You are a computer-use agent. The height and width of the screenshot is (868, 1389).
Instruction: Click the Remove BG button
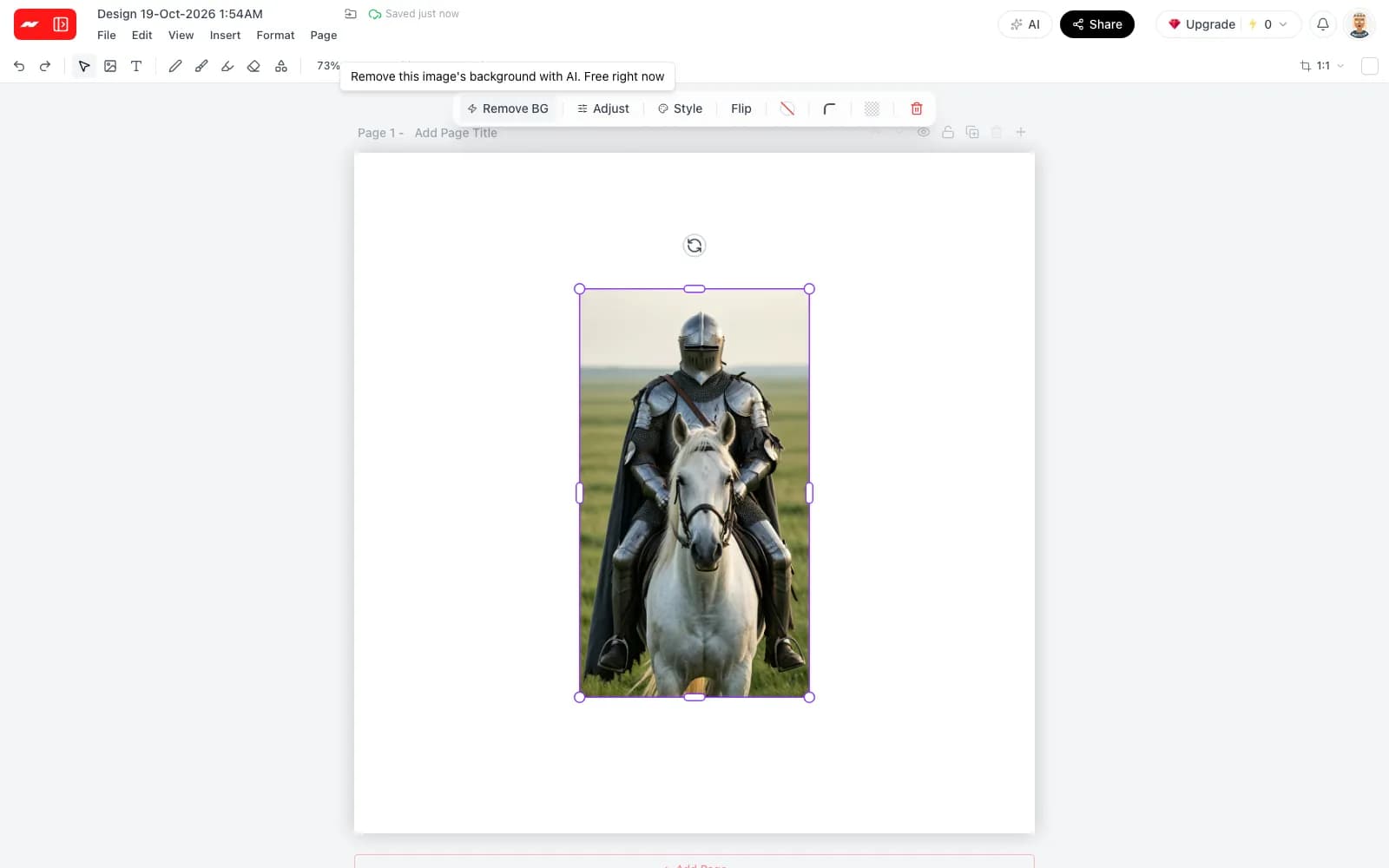pos(508,108)
